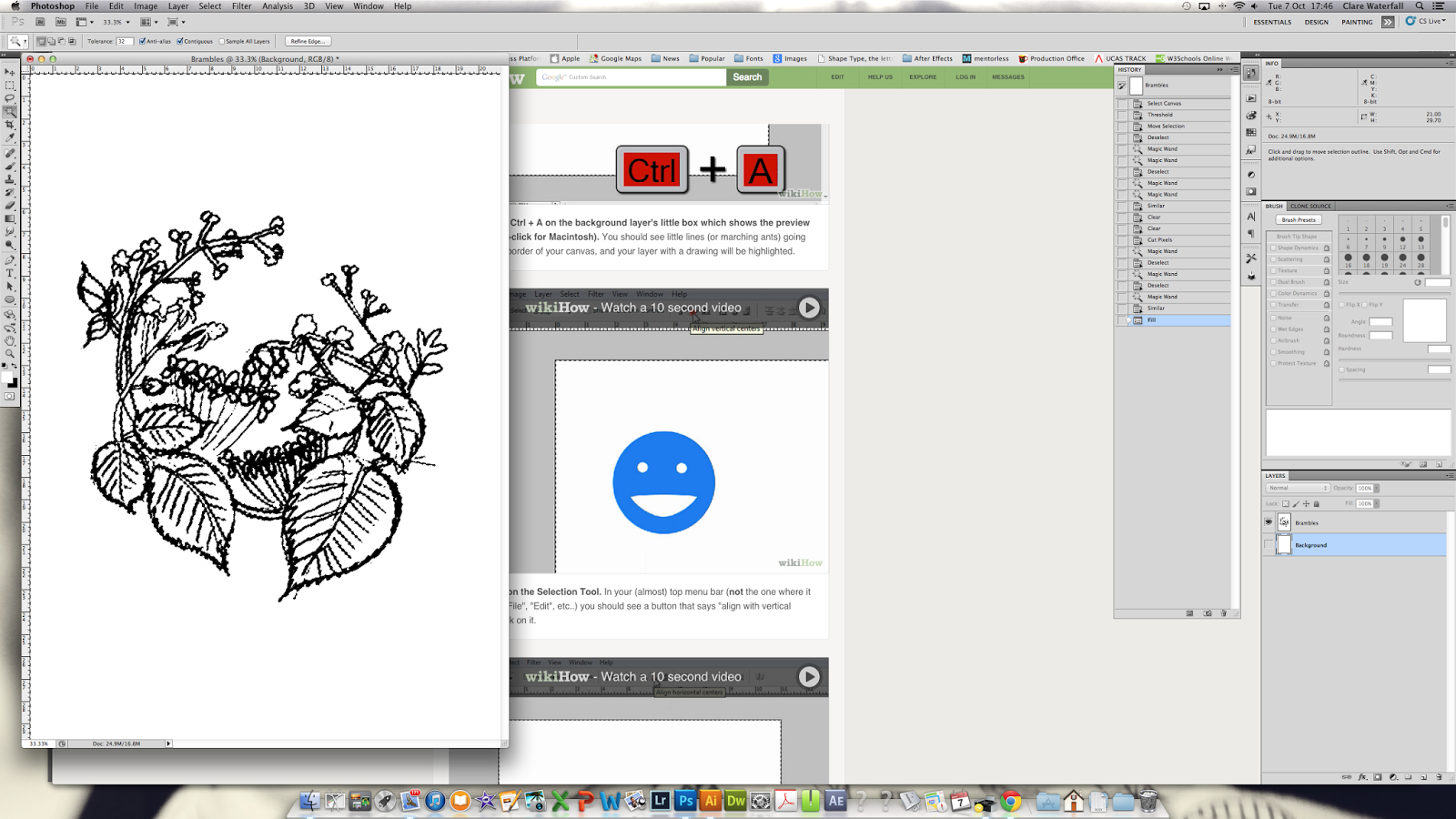Delete current state in History panel
This screenshot has height=819, width=1456.
point(1224,613)
